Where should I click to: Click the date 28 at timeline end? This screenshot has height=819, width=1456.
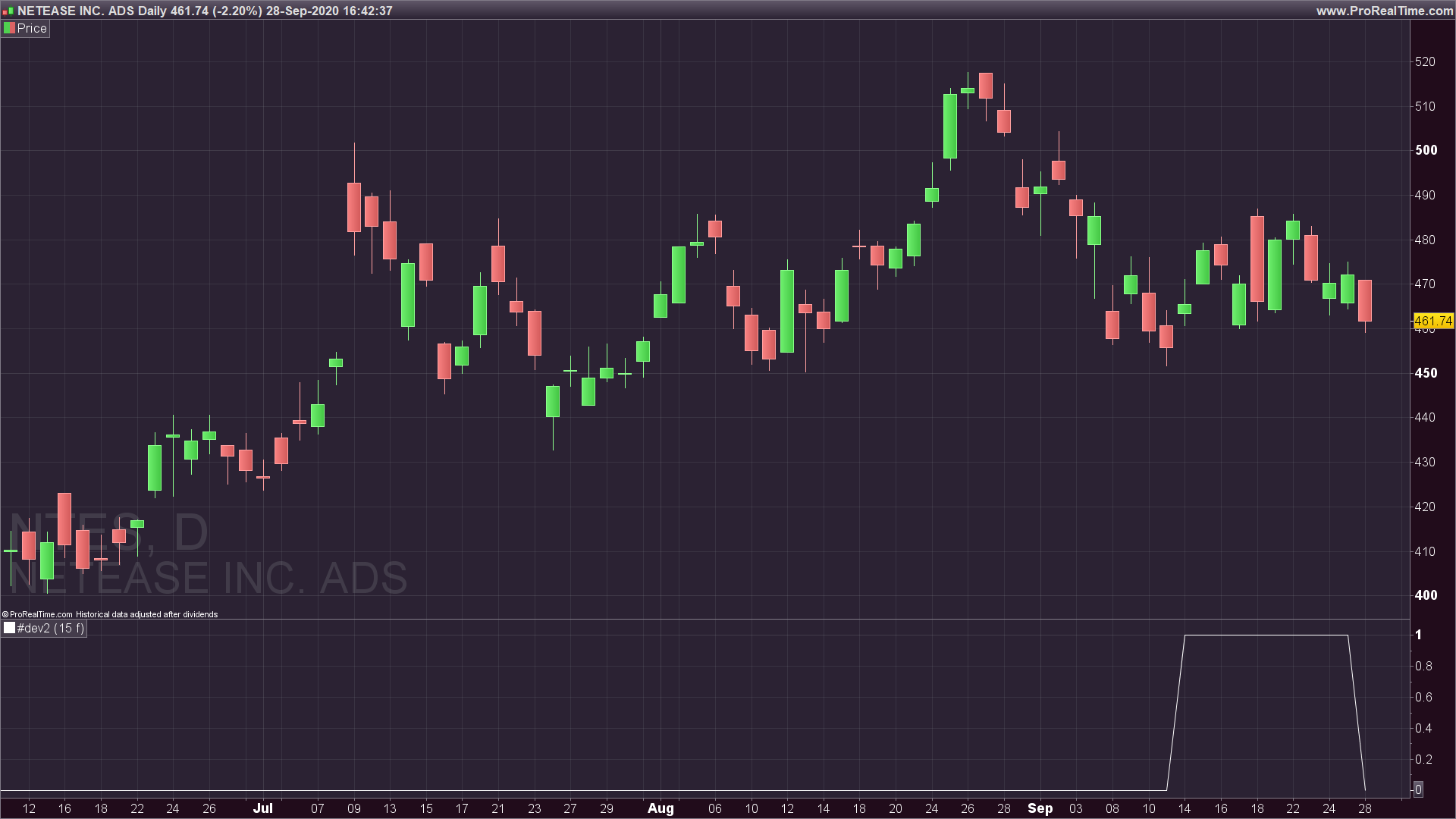tap(1364, 808)
